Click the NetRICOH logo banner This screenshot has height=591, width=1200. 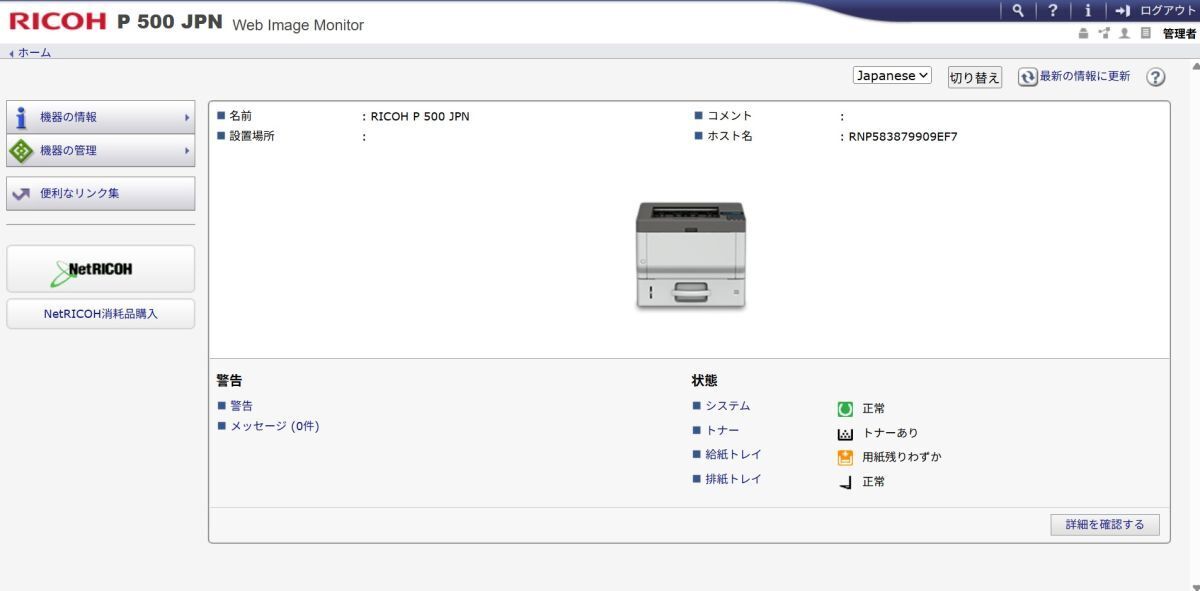point(101,269)
